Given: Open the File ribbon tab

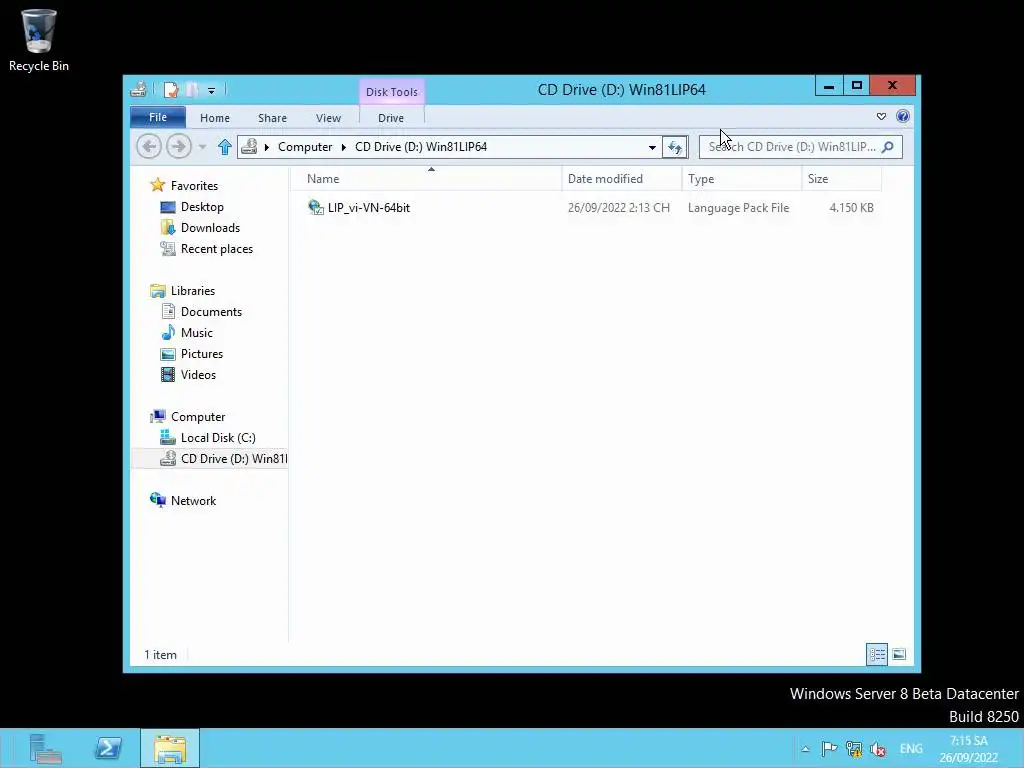Looking at the screenshot, I should point(158,118).
